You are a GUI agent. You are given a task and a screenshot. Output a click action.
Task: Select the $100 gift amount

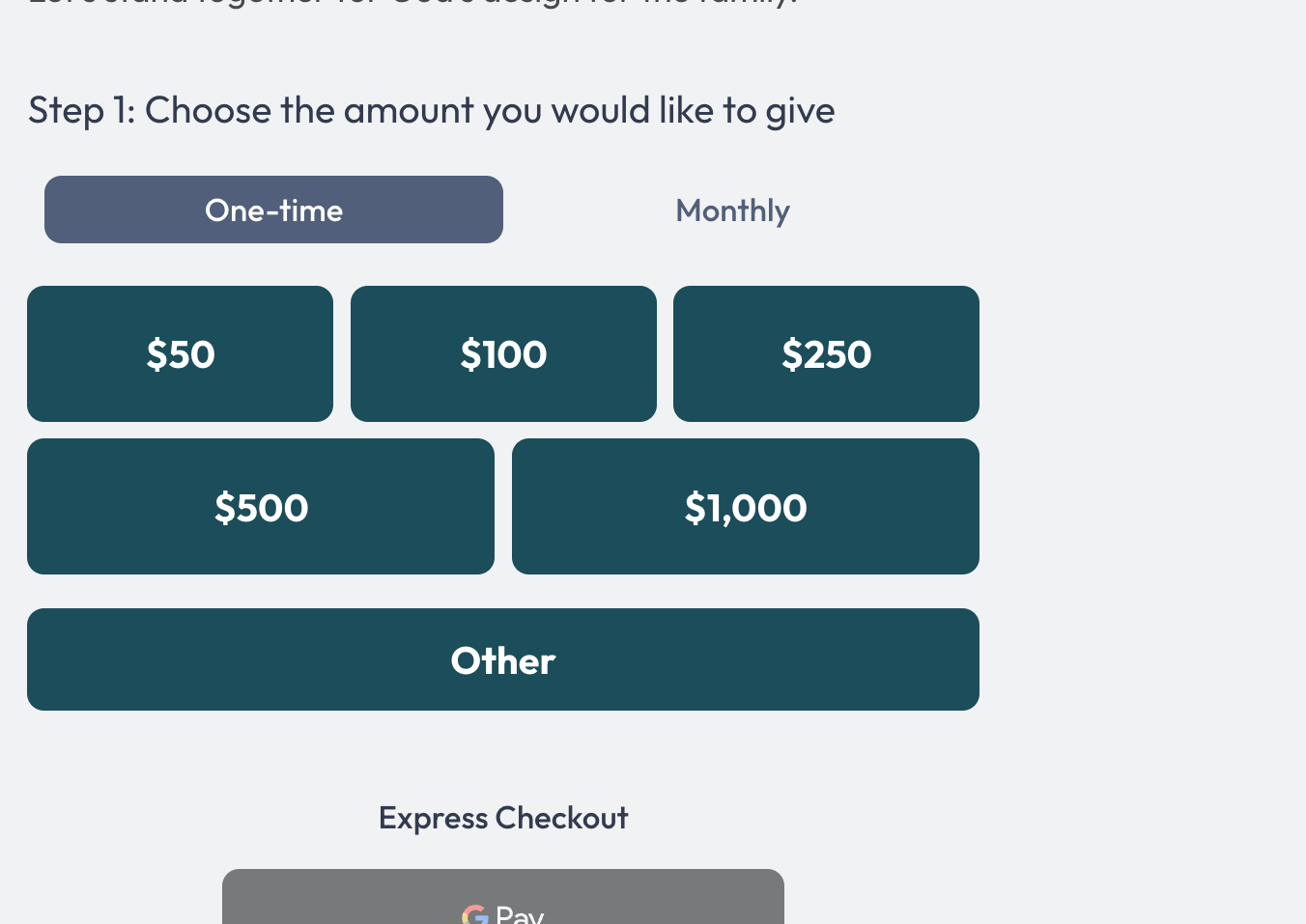(503, 353)
